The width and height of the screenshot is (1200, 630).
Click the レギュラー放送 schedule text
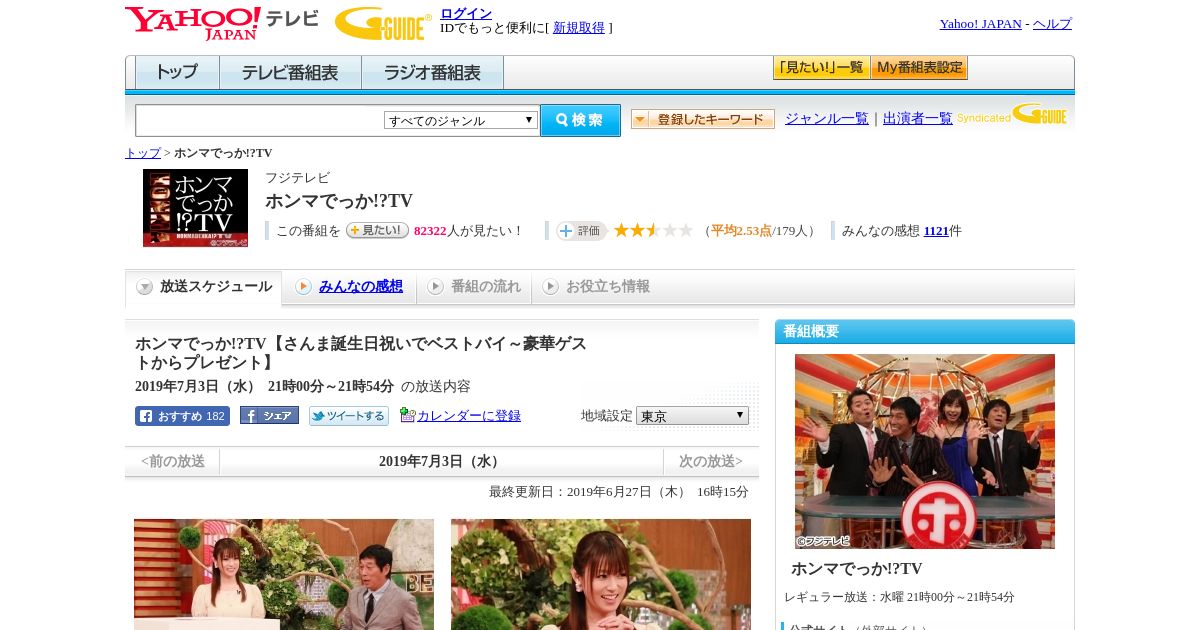899,597
